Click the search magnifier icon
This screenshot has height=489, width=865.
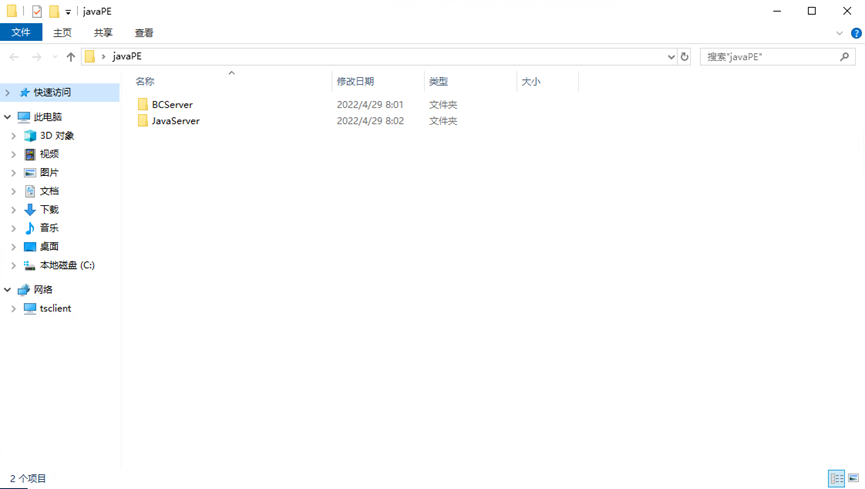point(845,57)
